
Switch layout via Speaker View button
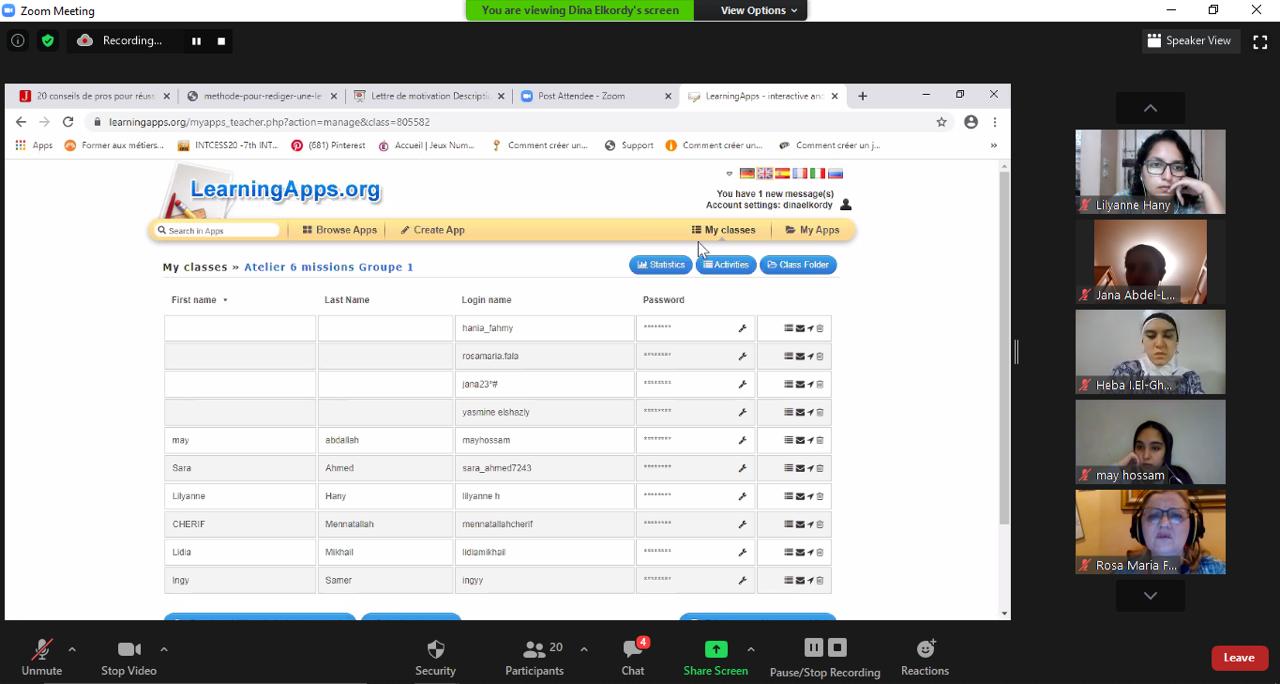1189,41
